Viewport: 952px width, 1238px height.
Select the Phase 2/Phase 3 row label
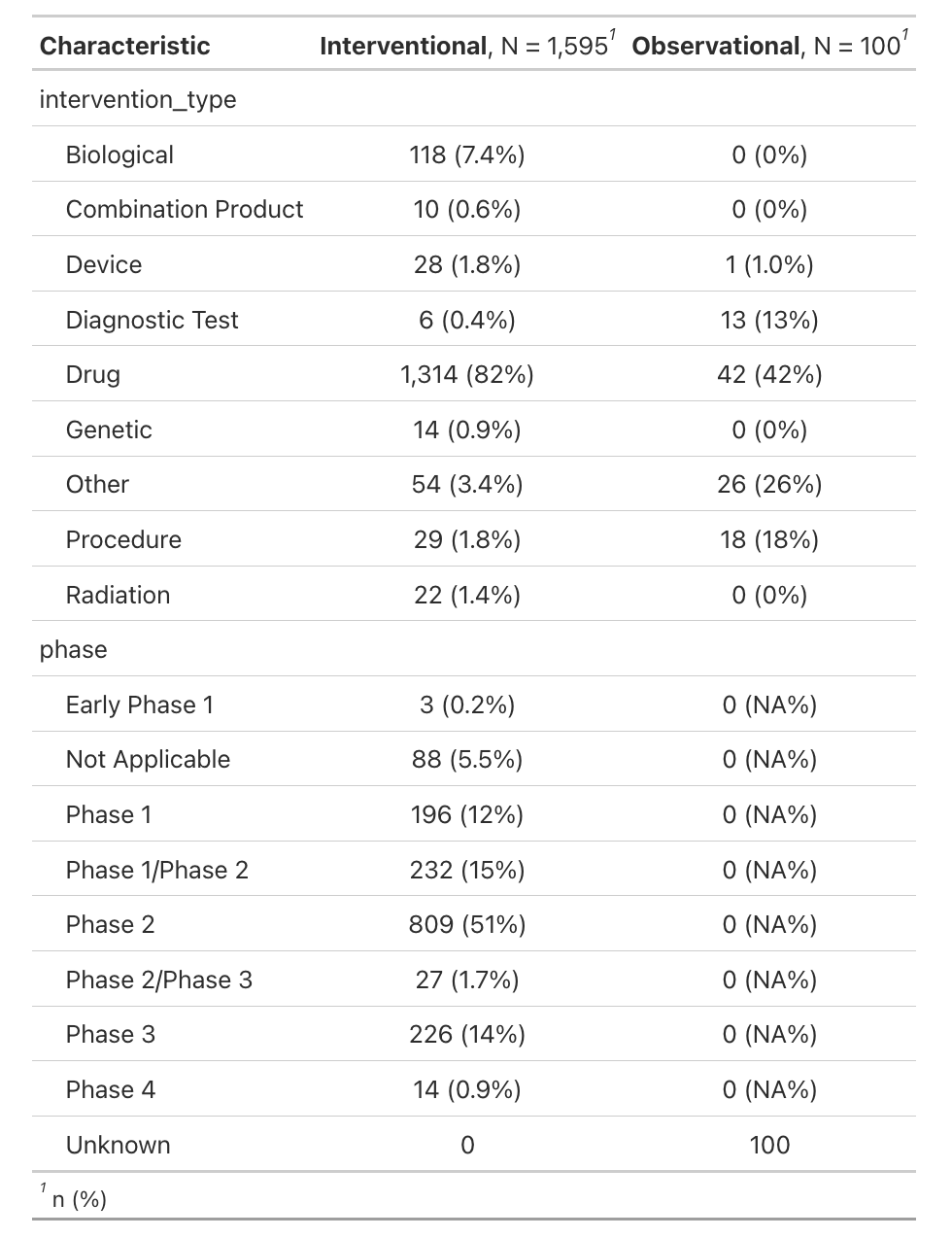tap(158, 980)
